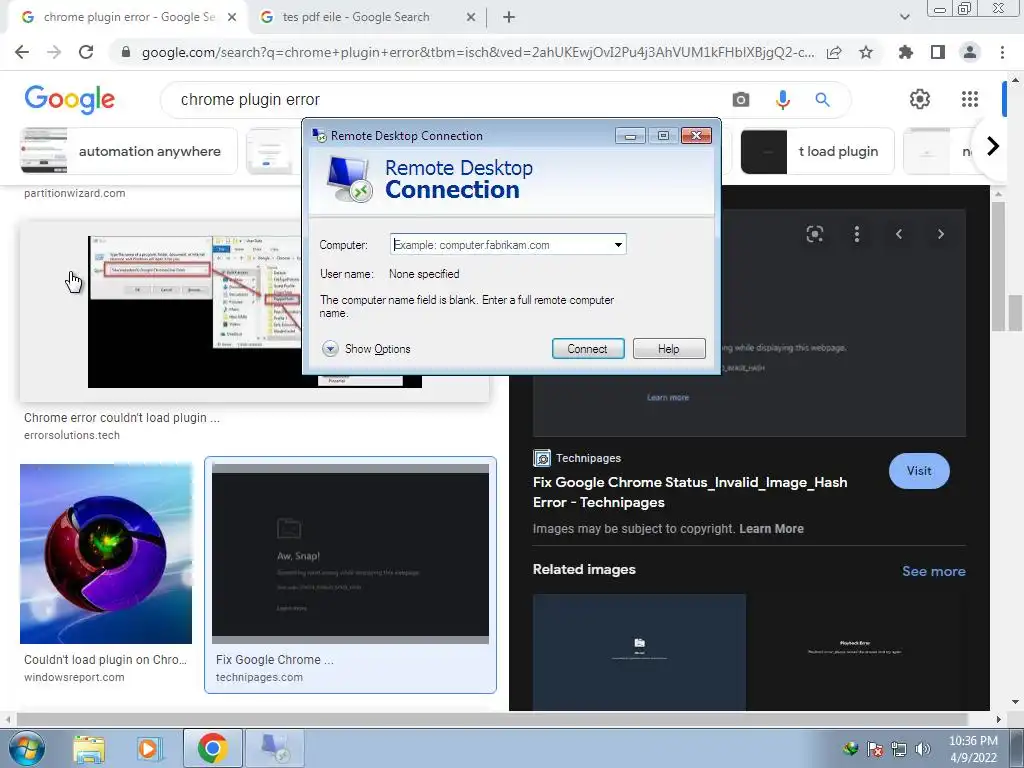View site information padlock icon
The image size is (1024, 768).
(126, 52)
